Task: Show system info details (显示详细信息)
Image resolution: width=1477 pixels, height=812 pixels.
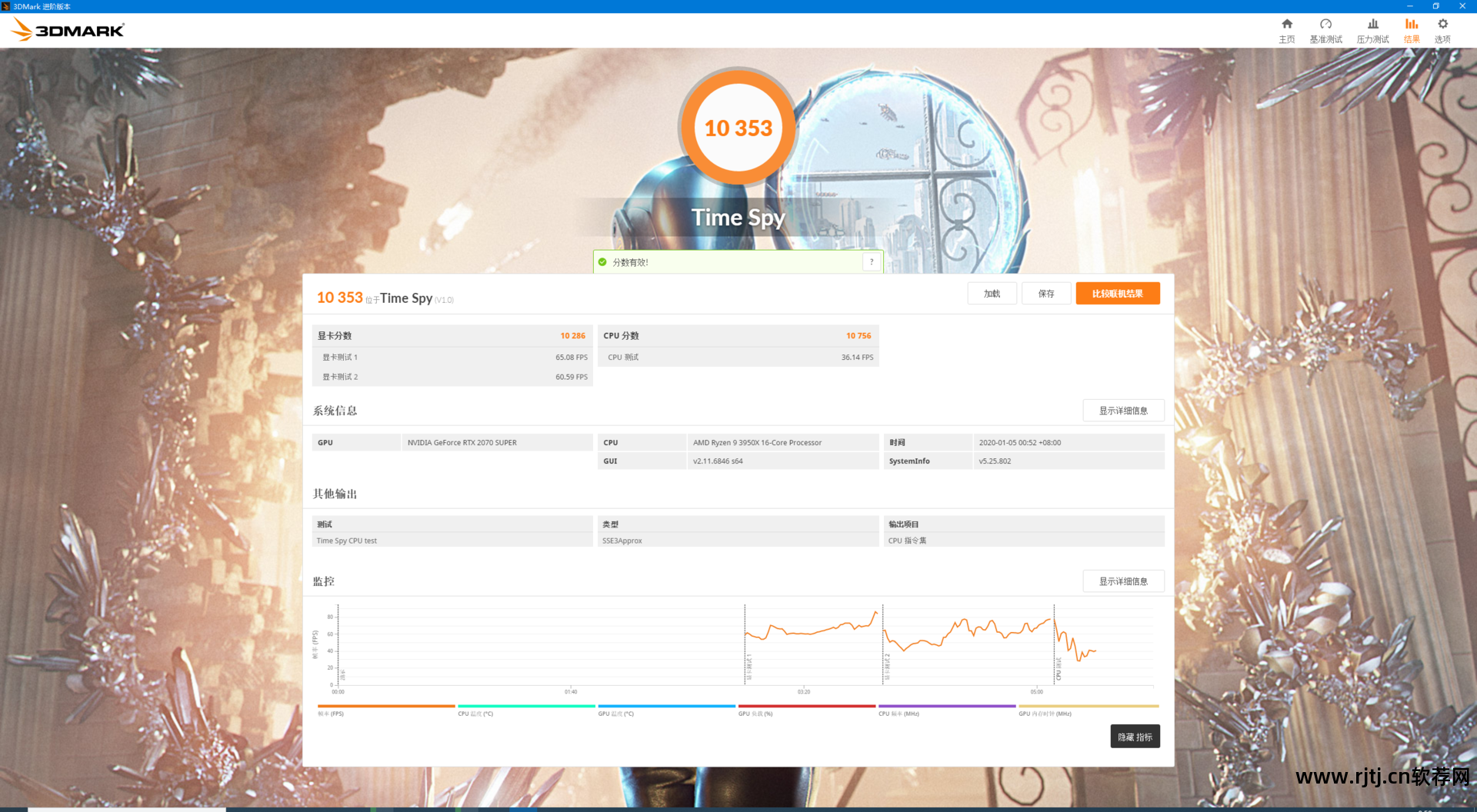Action: 1123,411
